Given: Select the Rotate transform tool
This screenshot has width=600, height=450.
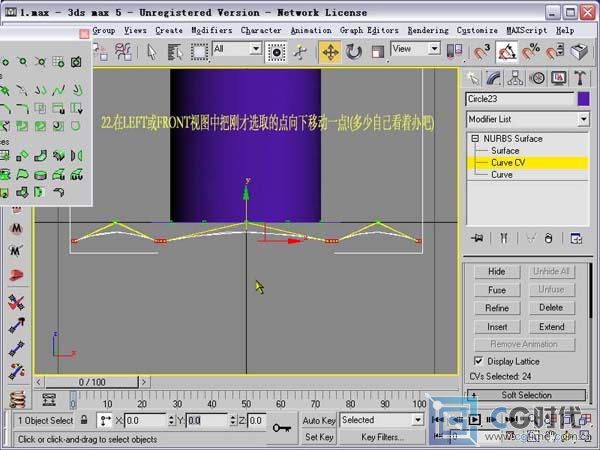Looking at the screenshot, I should 354,52.
